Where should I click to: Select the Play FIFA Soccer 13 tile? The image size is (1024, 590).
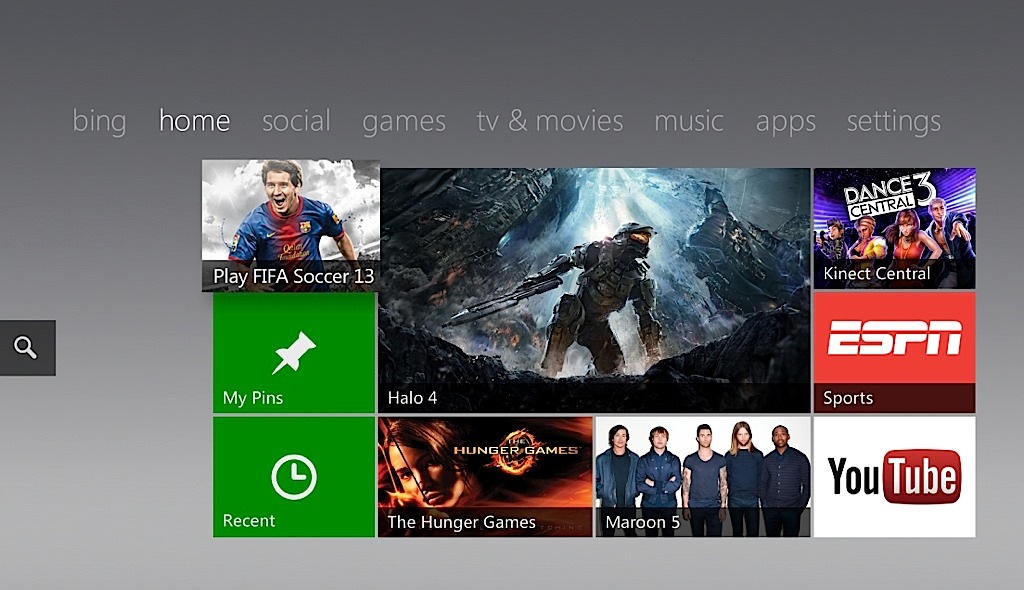(x=291, y=225)
